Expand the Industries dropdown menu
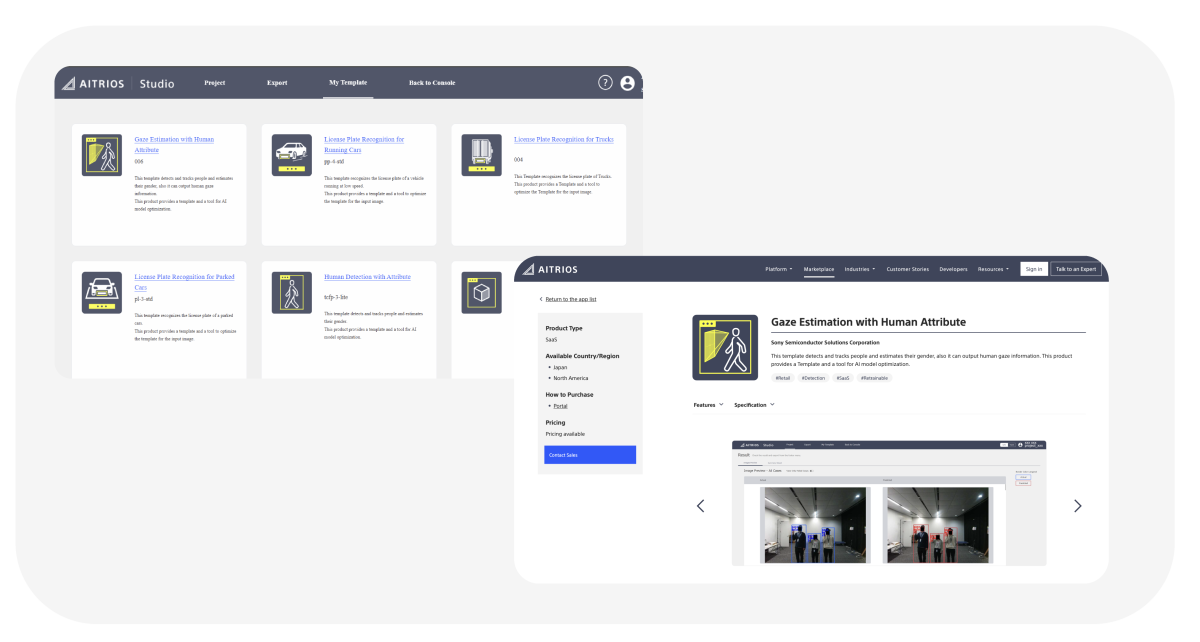The image size is (1200, 642). click(x=859, y=269)
